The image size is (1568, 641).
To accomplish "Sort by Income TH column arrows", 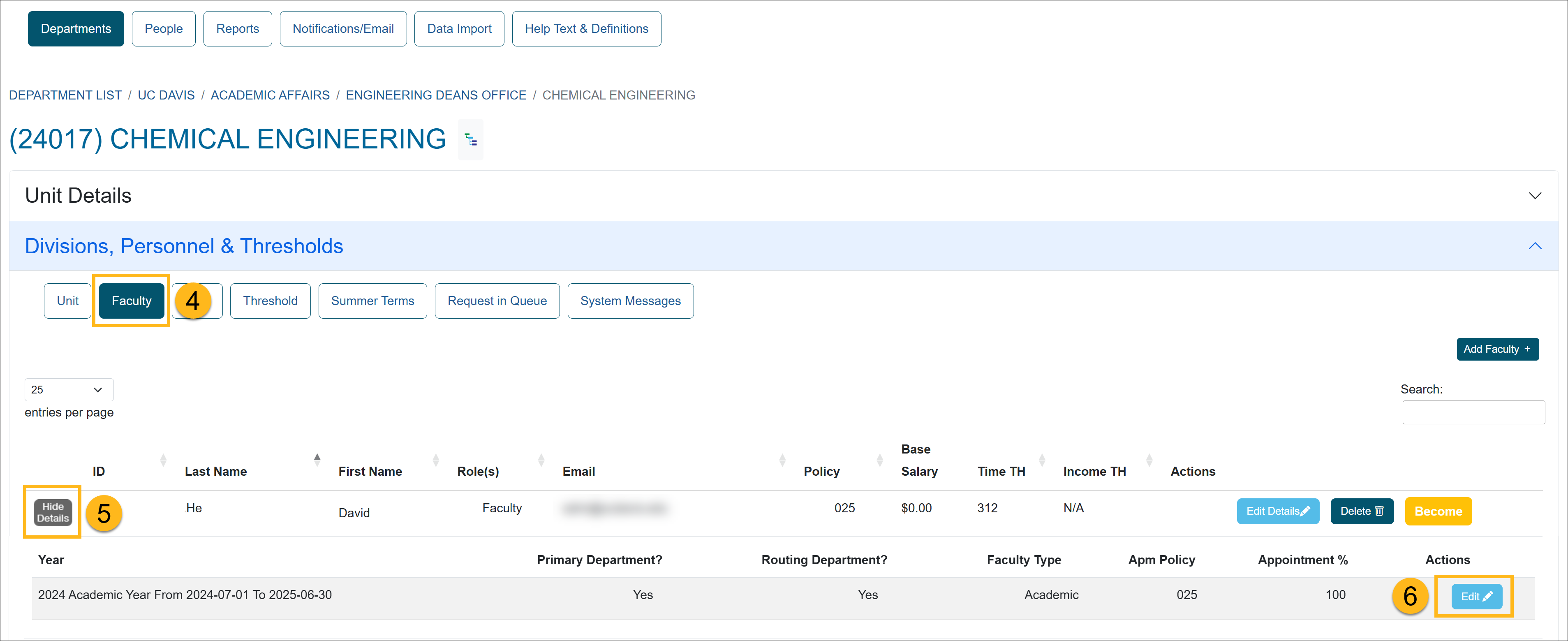I will (1149, 460).
